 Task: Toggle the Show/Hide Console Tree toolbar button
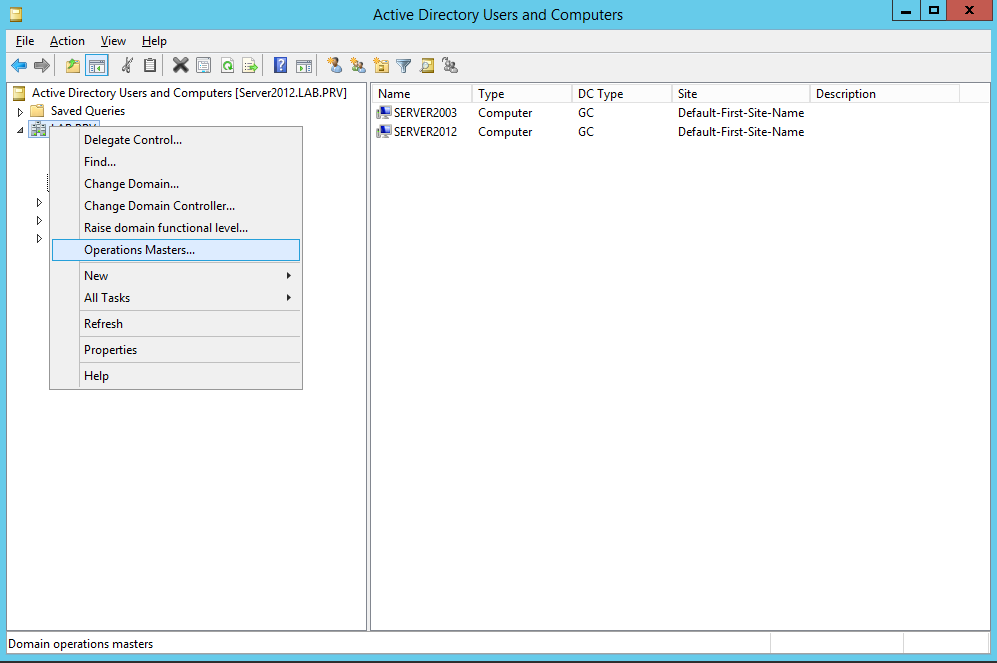click(97, 65)
